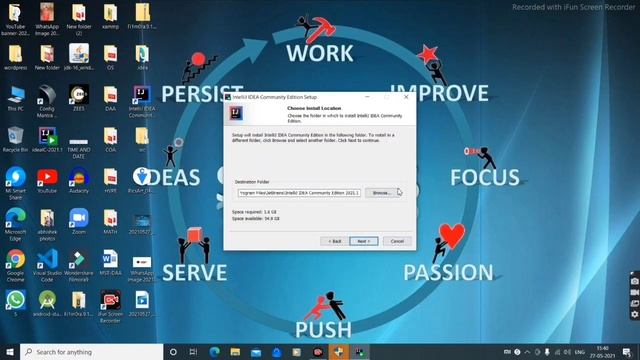Select the YouTube desktop shortcut
The height and width of the screenshot is (360, 640).
[x=47, y=180]
